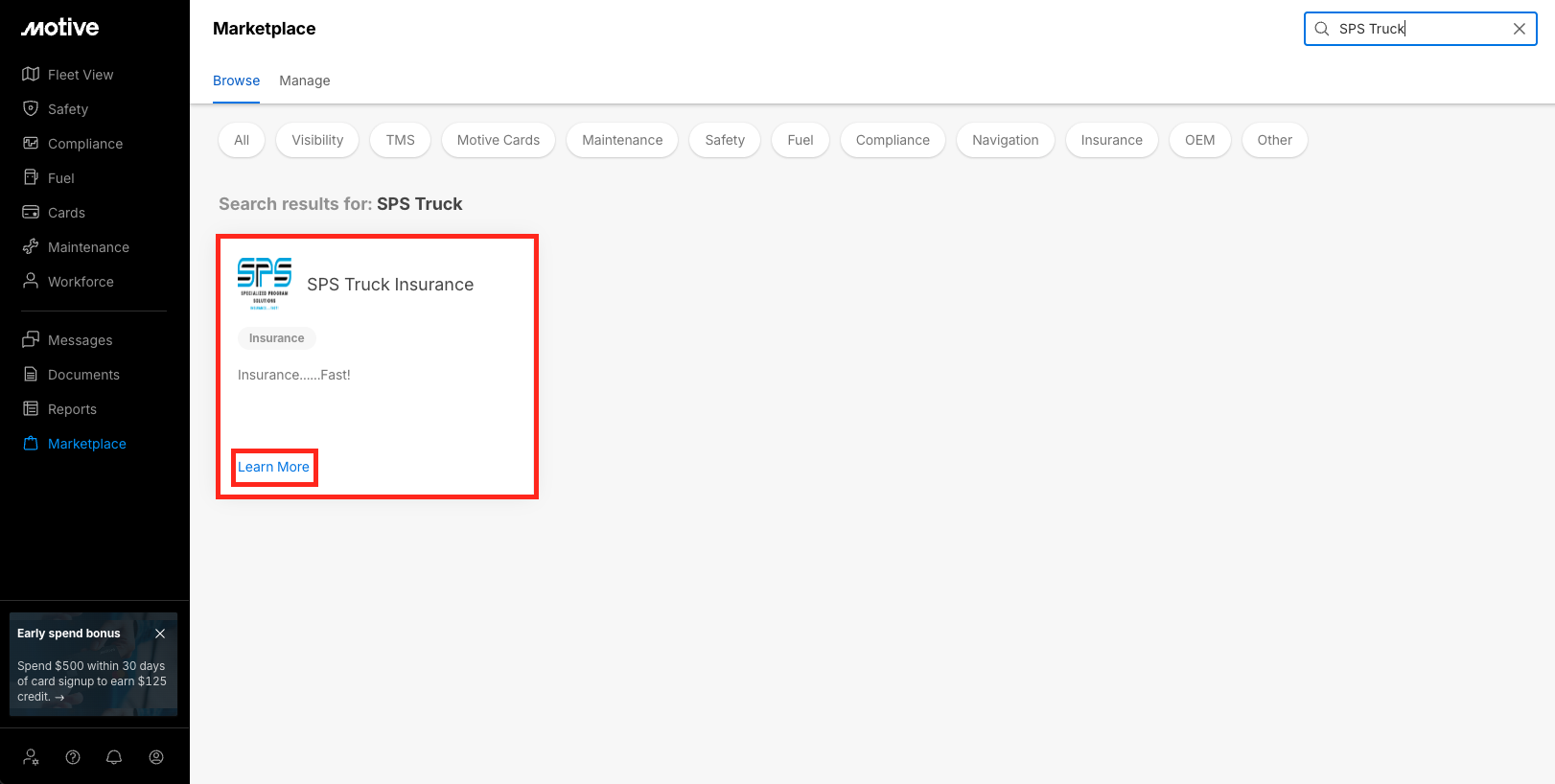Click the SPS Truck Insurance title

coord(390,285)
